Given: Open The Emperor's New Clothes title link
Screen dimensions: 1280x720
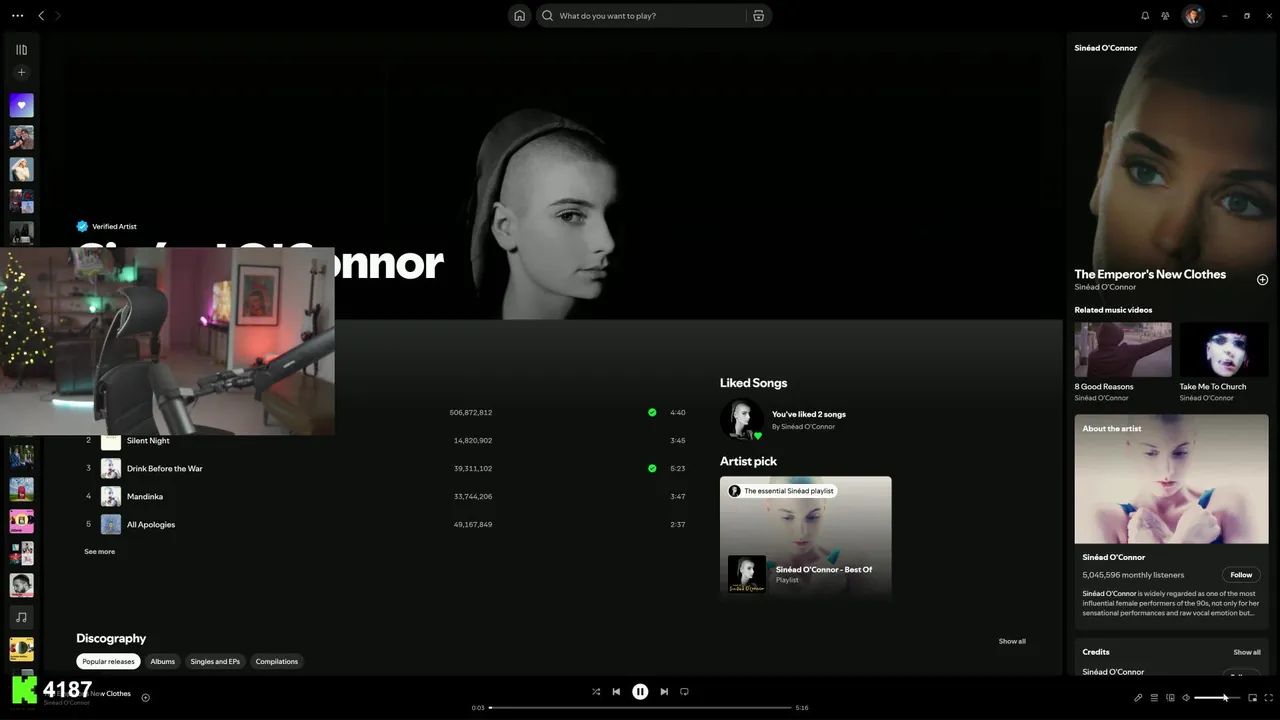Looking at the screenshot, I should tap(1150, 274).
